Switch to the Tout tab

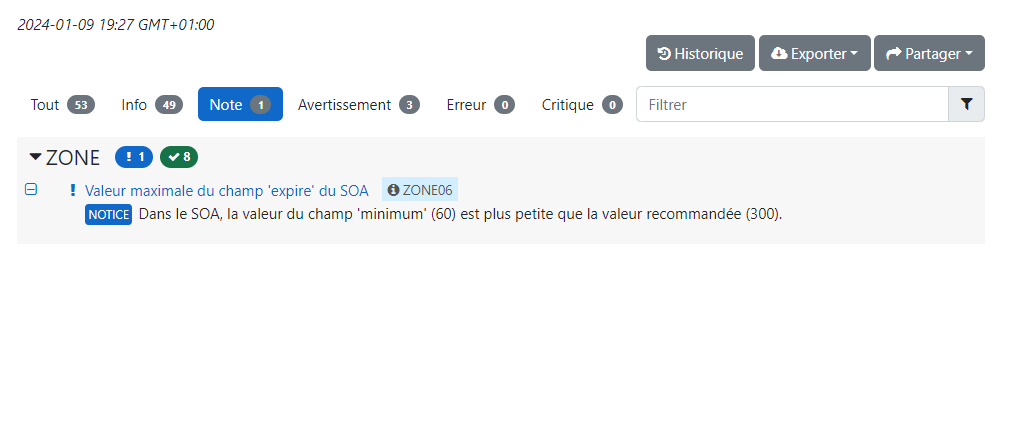coord(62,104)
